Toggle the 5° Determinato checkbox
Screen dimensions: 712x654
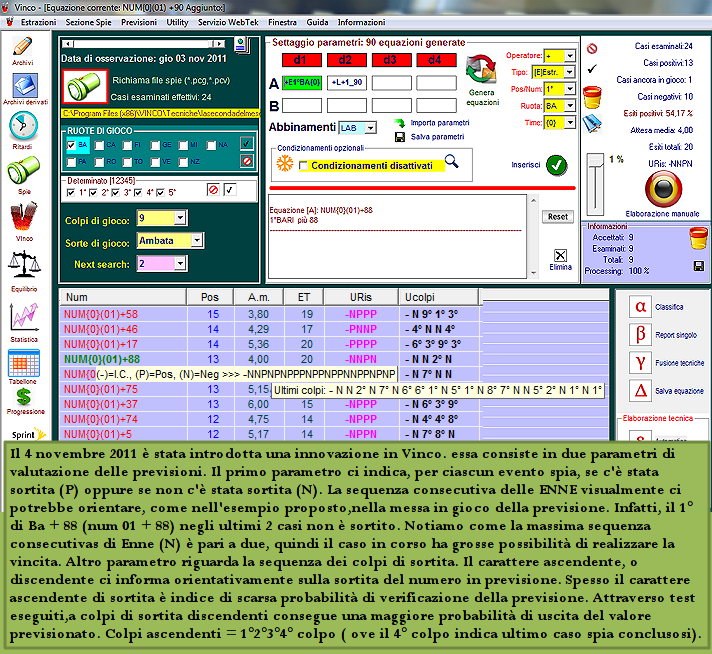coord(160,193)
